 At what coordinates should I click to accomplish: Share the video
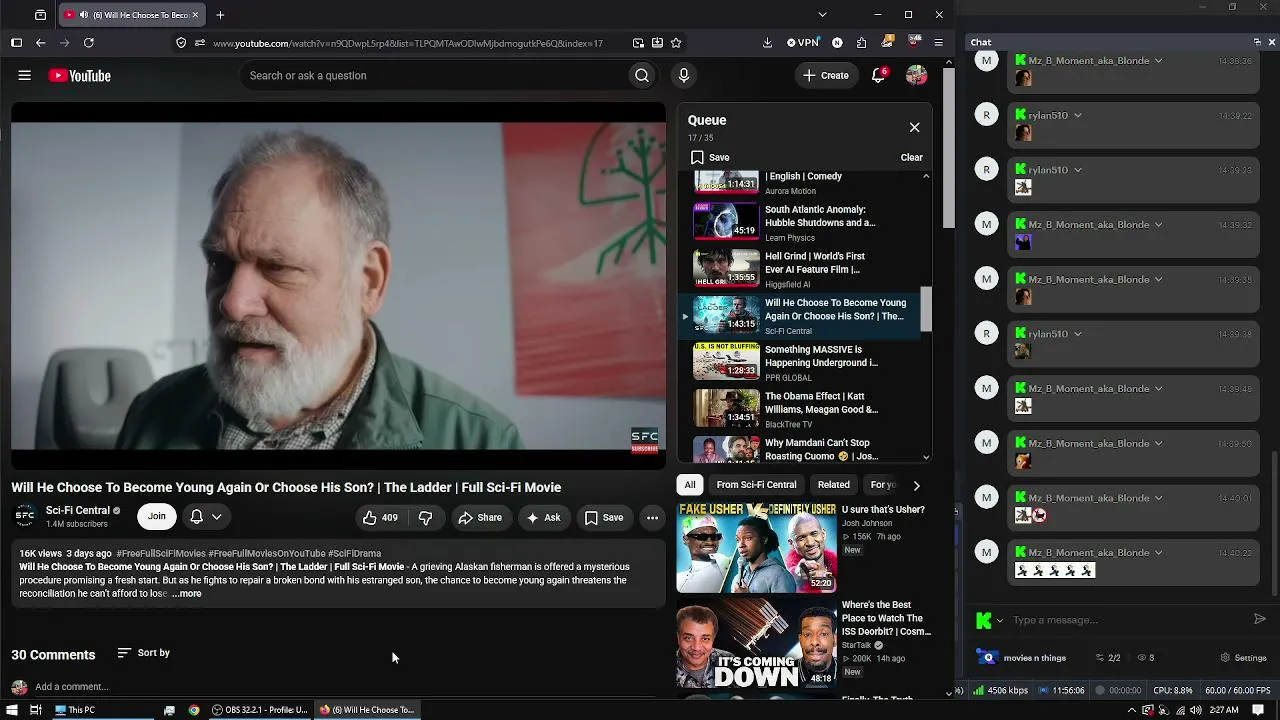tap(480, 517)
